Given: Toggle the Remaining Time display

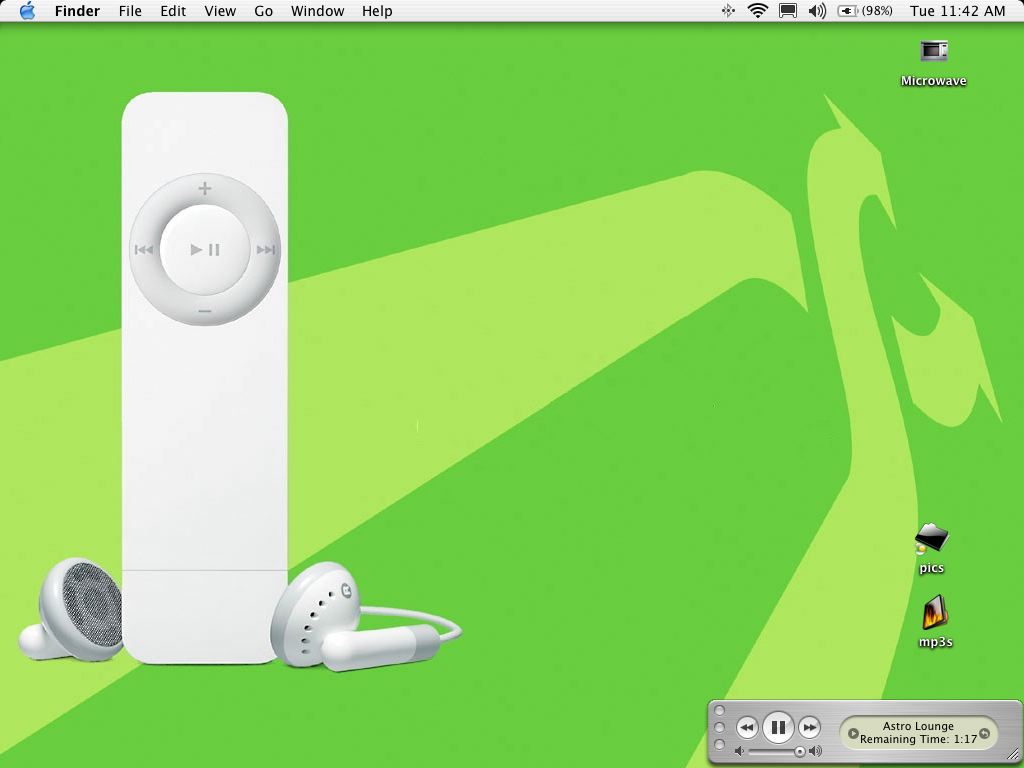Looking at the screenshot, I should pyautogui.click(x=918, y=739).
